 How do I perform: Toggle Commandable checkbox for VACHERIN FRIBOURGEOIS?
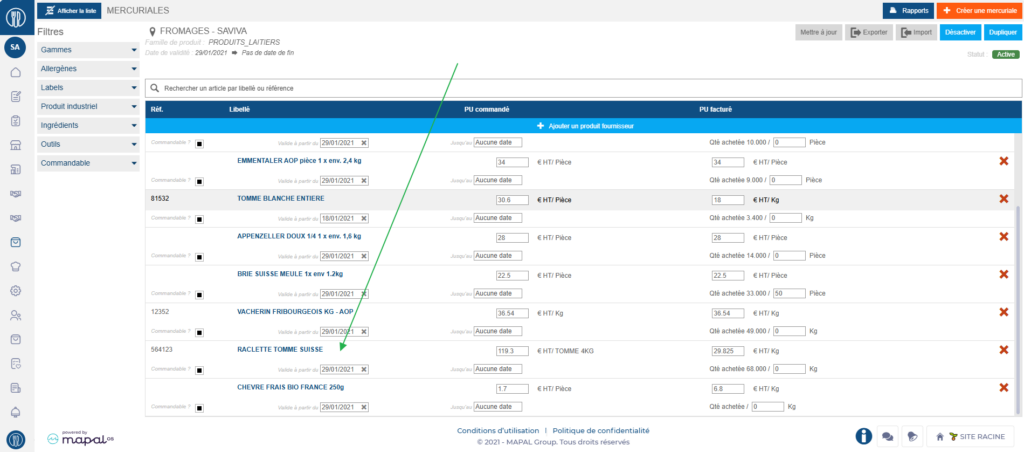tap(200, 332)
